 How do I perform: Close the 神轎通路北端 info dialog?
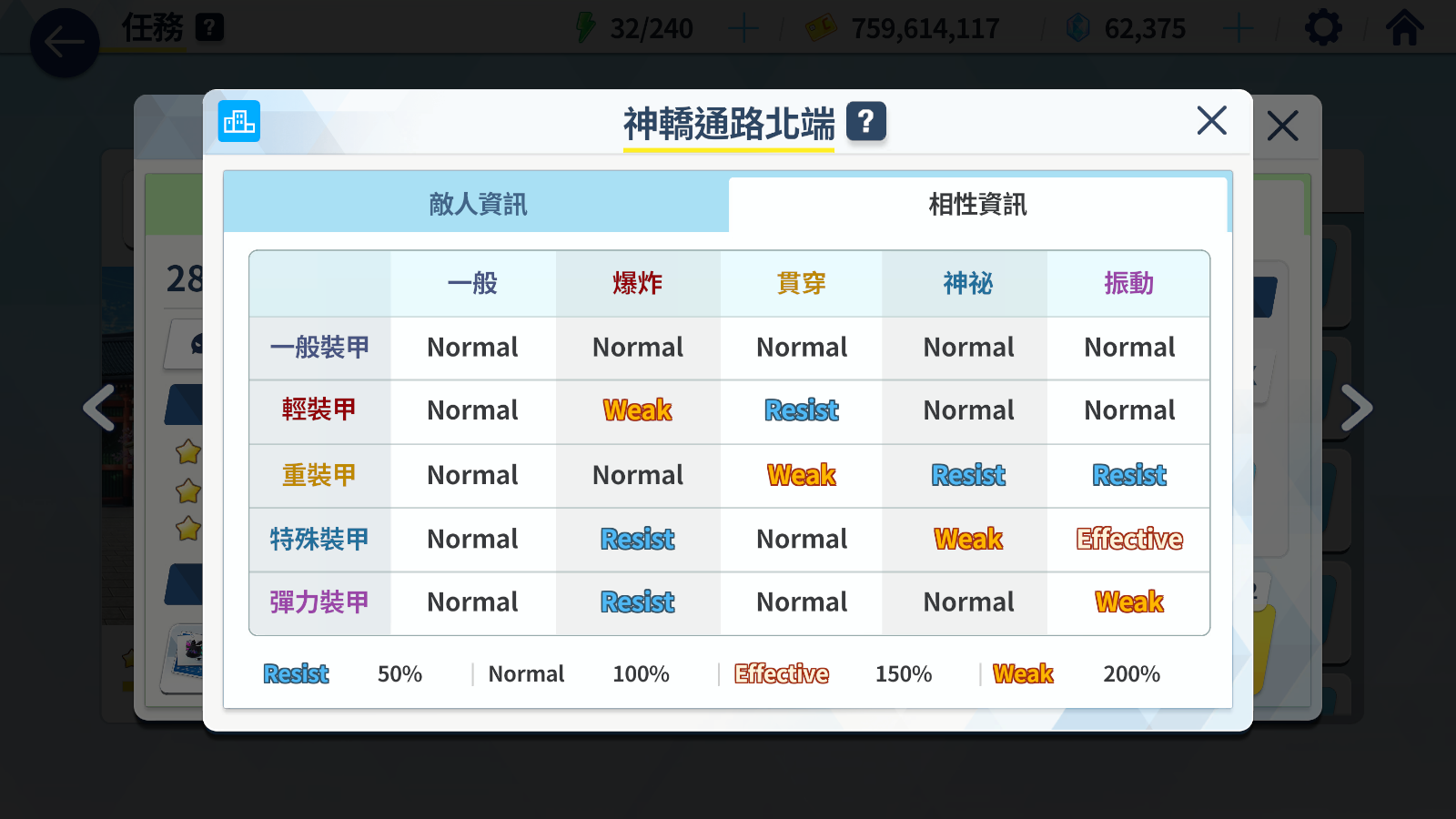[x=1211, y=120]
